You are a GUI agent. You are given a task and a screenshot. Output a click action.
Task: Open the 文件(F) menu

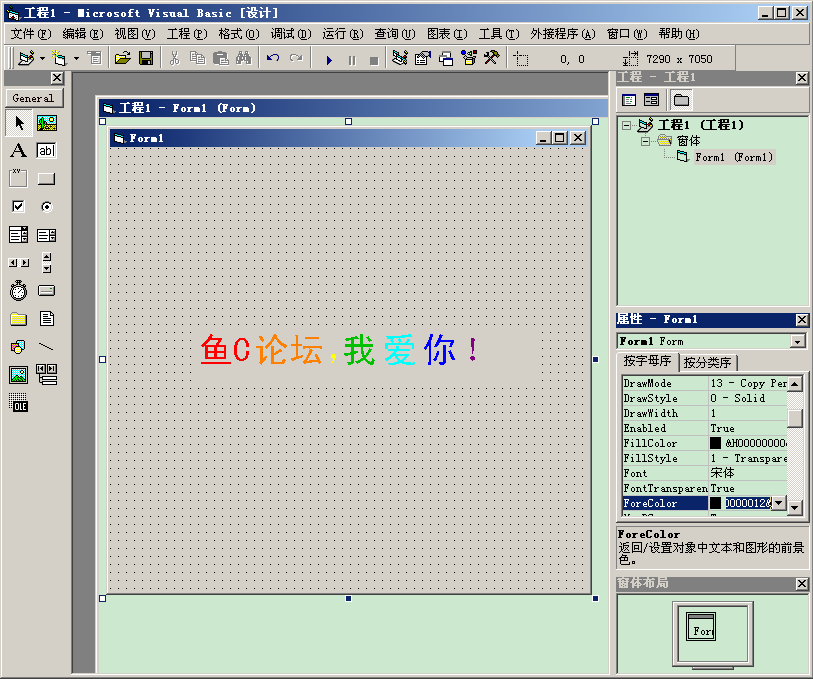[31, 34]
